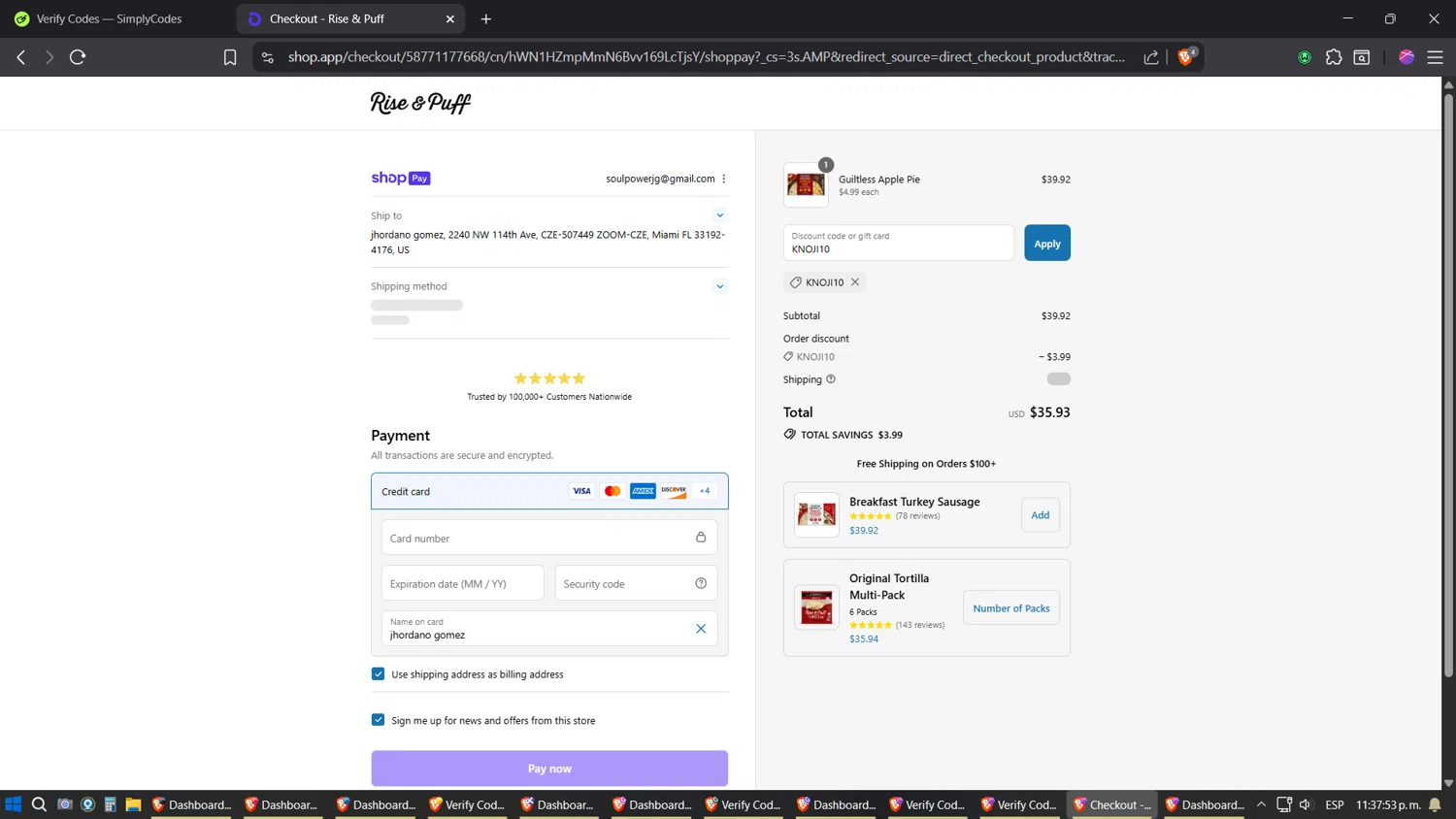Click the Visa card icon
This screenshot has width=1456, height=819.
(581, 491)
